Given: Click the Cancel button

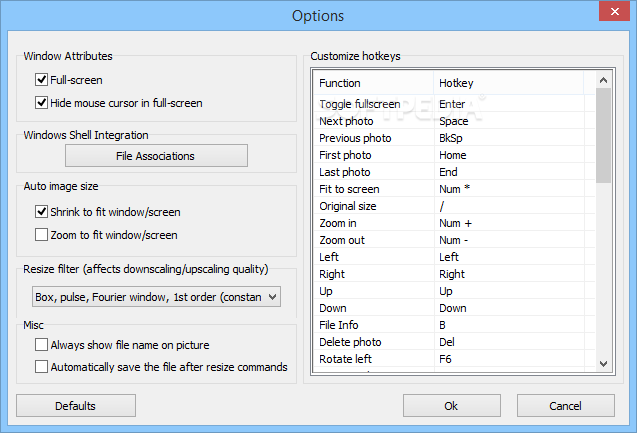Looking at the screenshot, I should coord(566,405).
